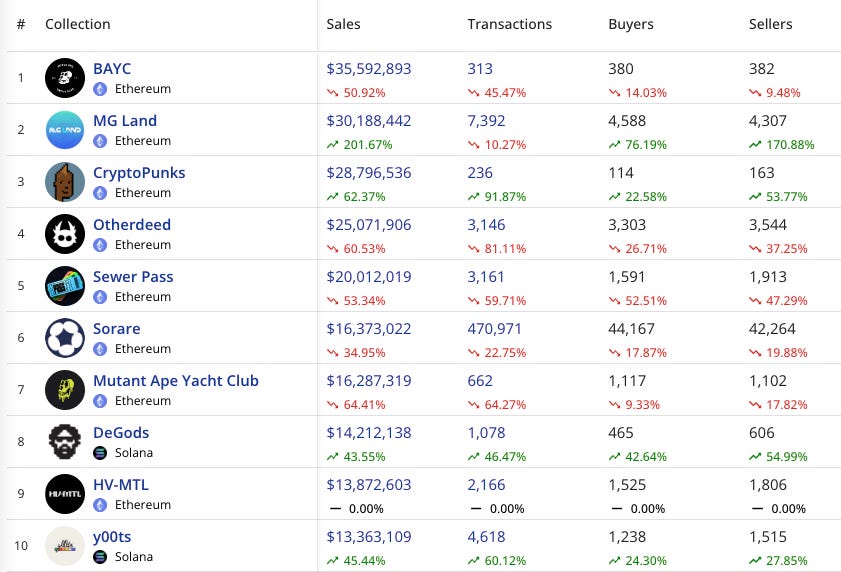
Task: Sort by the Buyers column header
Action: pos(631,24)
